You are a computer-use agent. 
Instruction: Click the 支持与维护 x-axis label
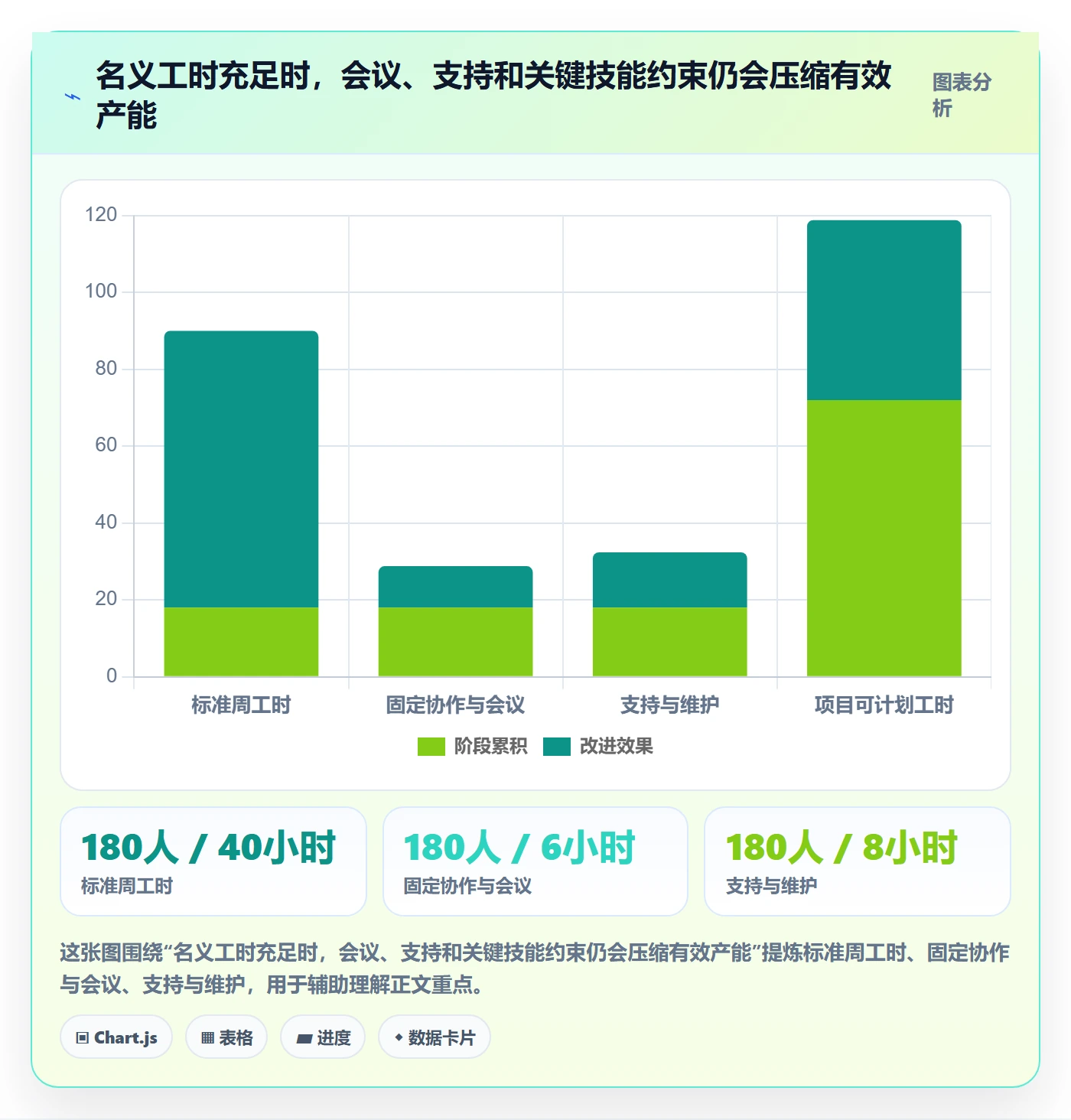(669, 705)
